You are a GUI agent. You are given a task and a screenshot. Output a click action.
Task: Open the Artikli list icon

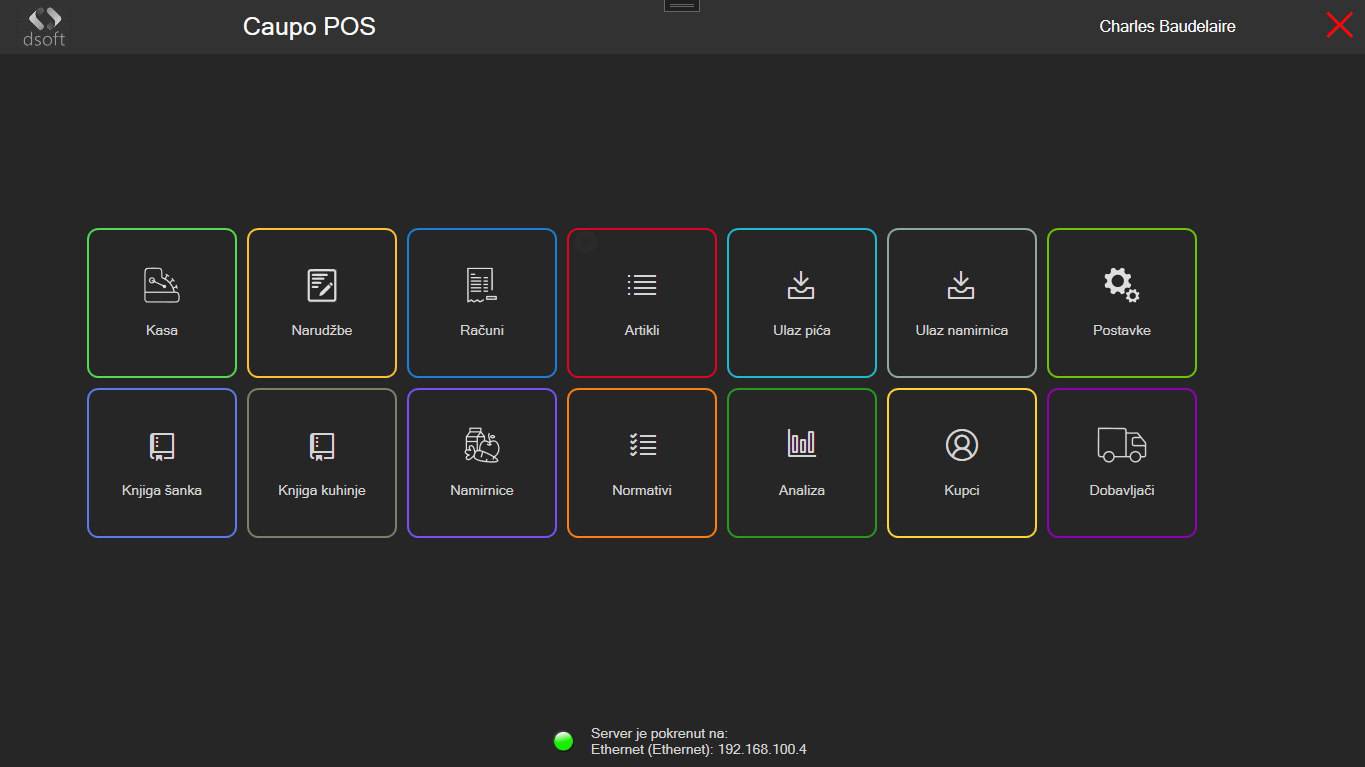click(642, 286)
